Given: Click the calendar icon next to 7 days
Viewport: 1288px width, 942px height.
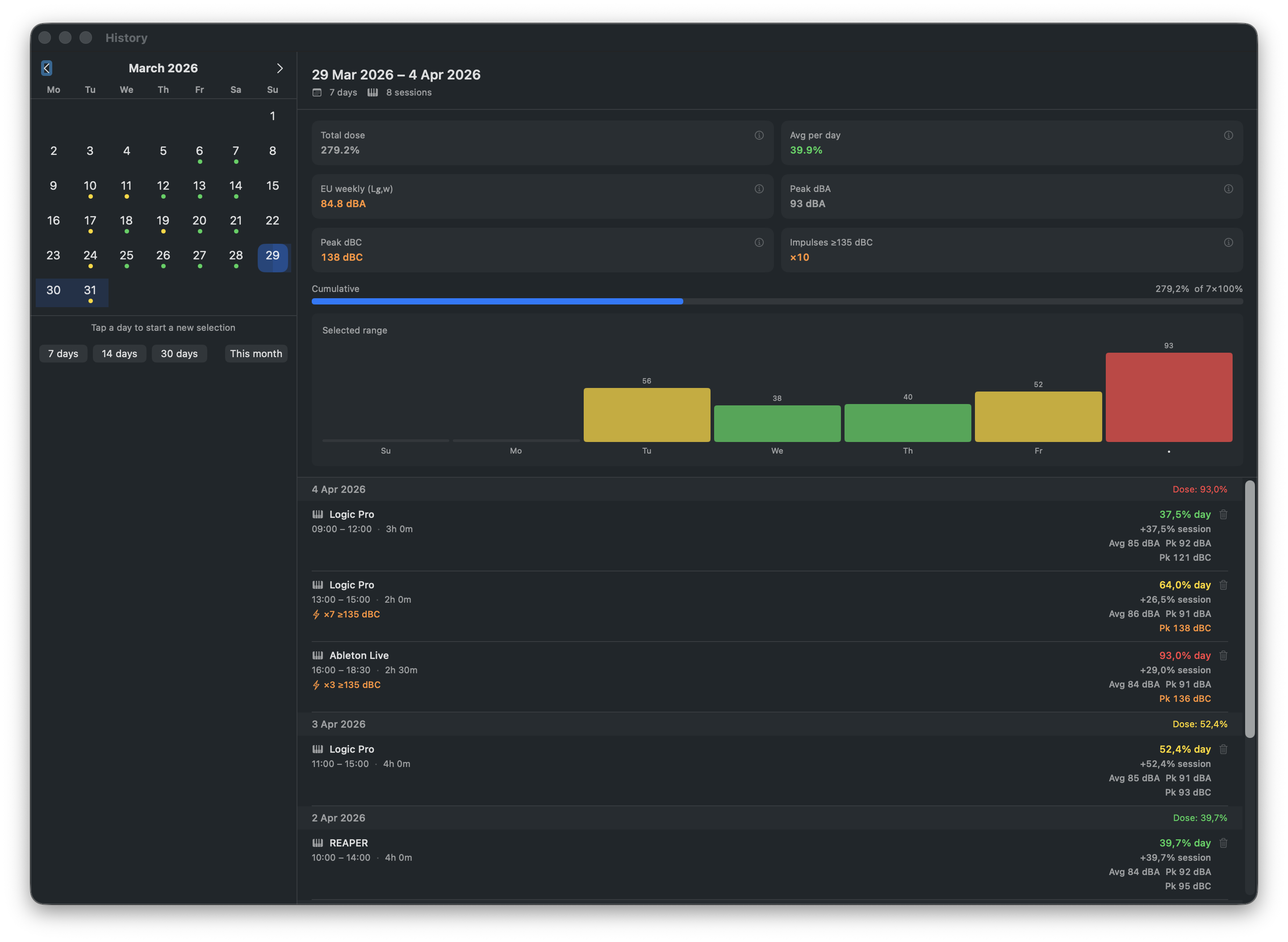Looking at the screenshot, I should (x=317, y=92).
